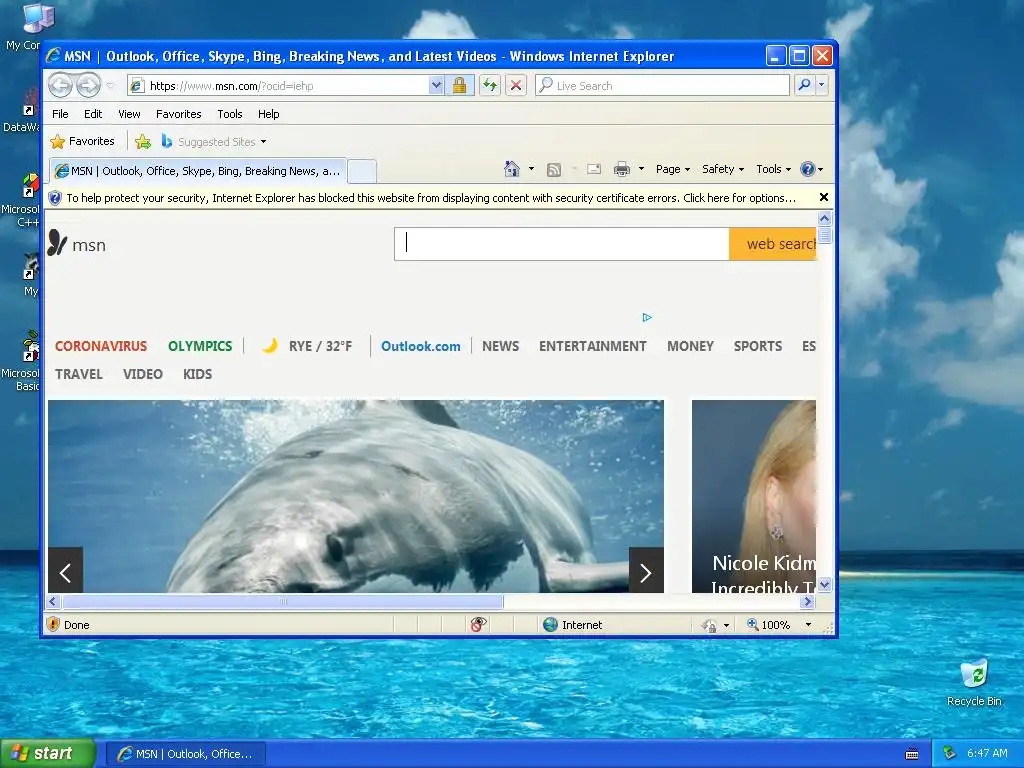The height and width of the screenshot is (768, 1024).
Task: Expand the Print options dropdown arrow
Action: [641, 169]
